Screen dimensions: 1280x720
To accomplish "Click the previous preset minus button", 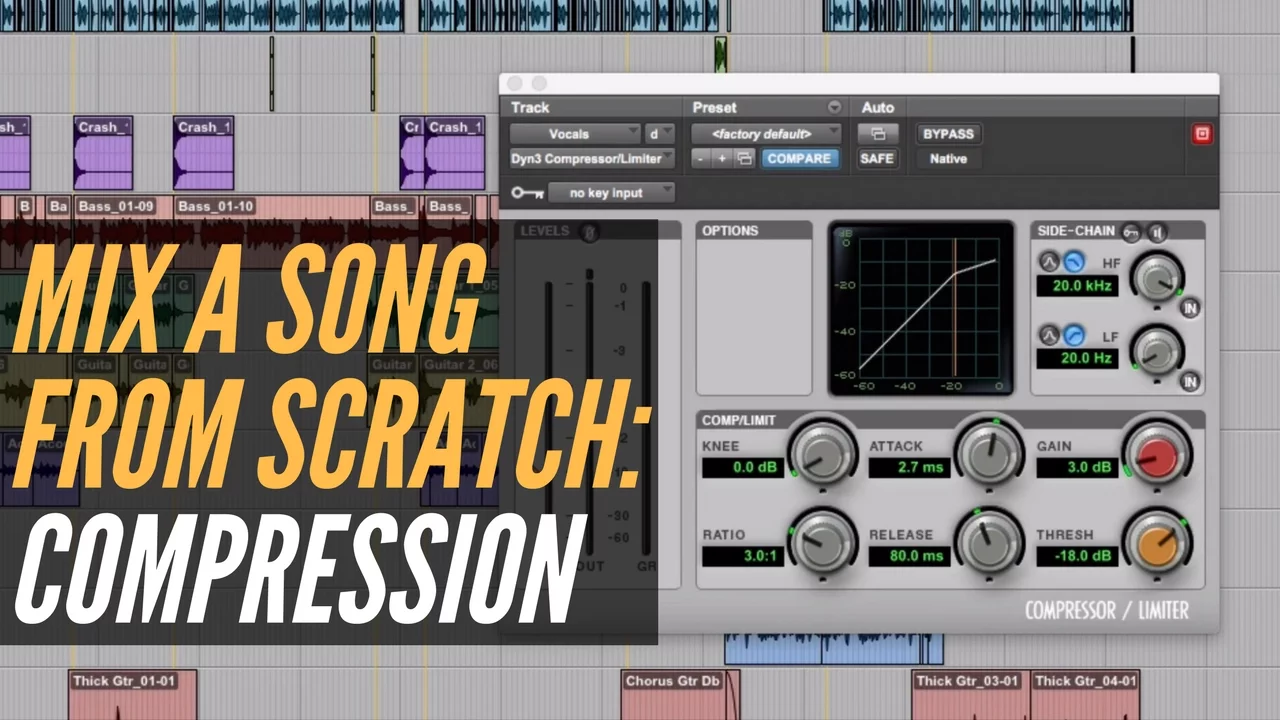I will [x=701, y=158].
